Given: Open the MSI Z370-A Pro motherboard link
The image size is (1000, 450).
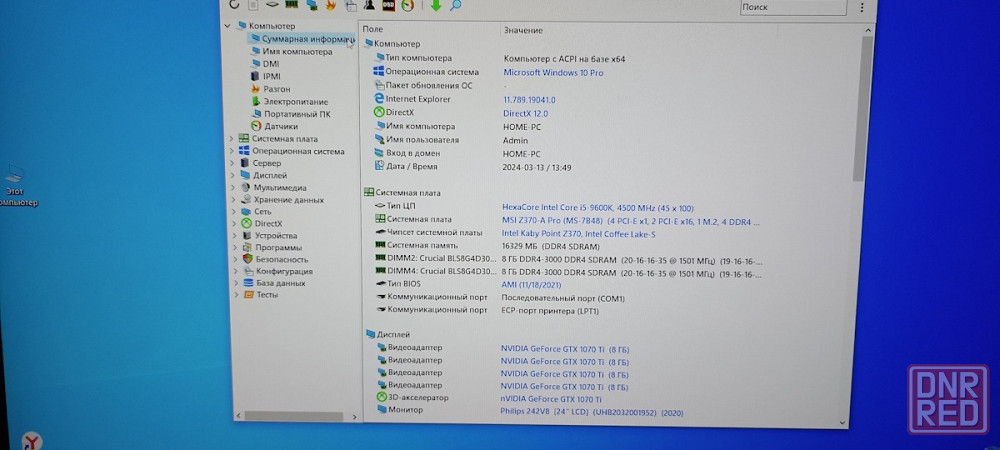Looking at the screenshot, I should pyautogui.click(x=631, y=222).
